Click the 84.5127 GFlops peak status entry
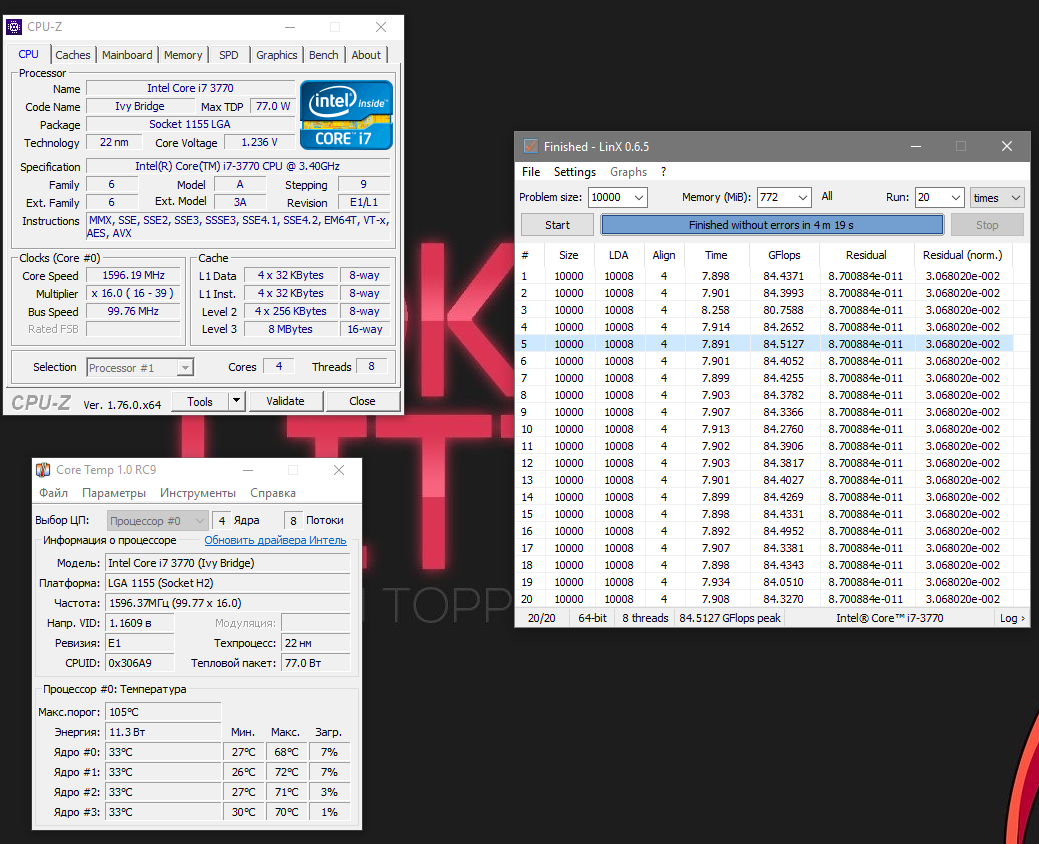Image resolution: width=1039 pixels, height=844 pixels. coord(730,618)
